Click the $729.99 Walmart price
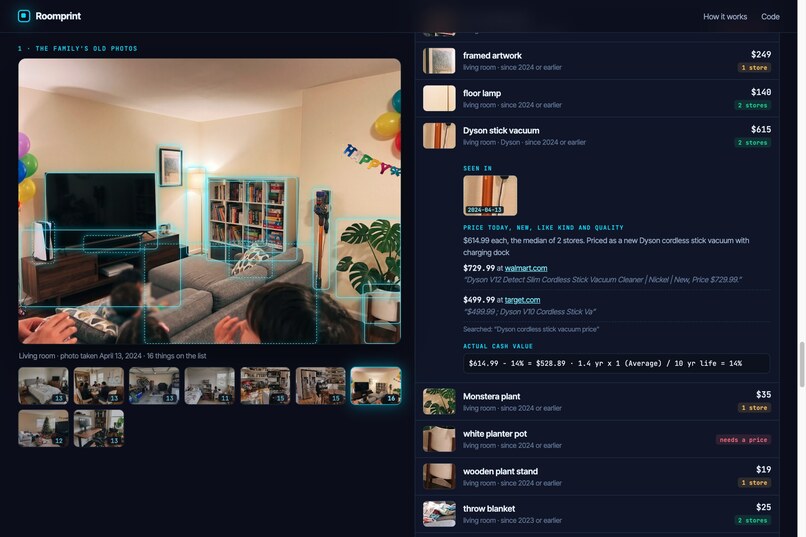 pos(479,268)
